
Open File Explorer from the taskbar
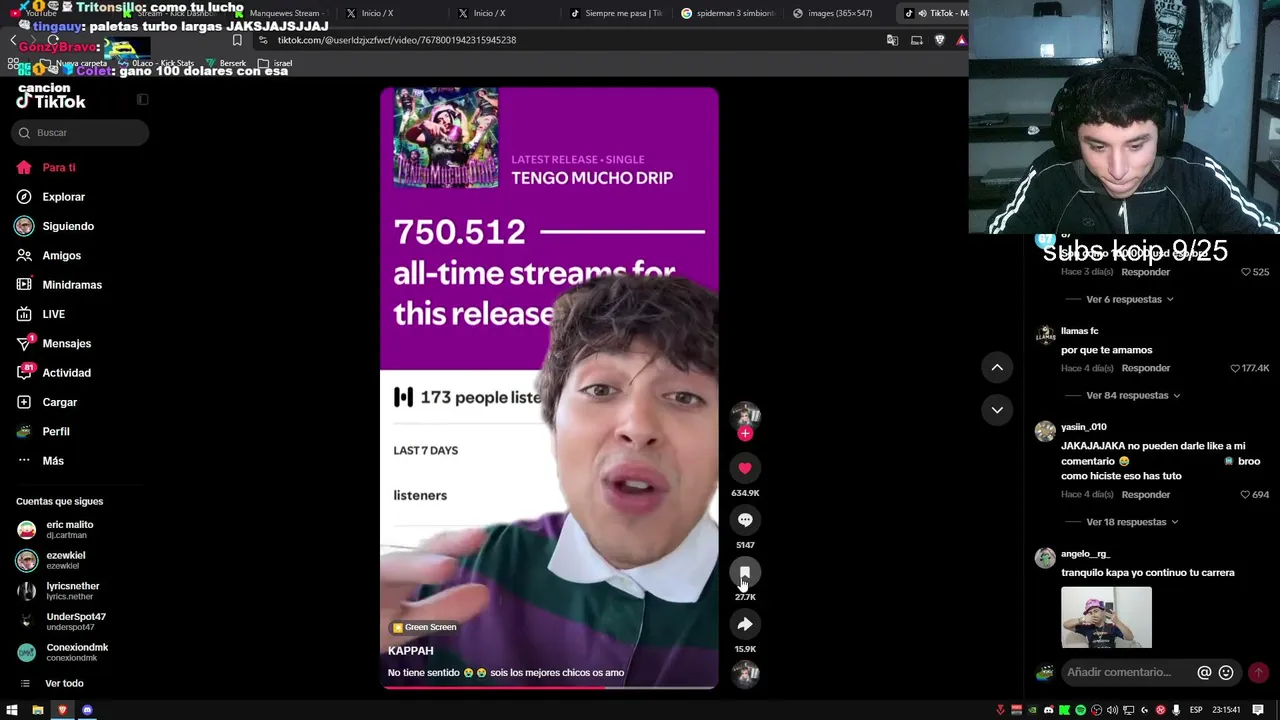pos(37,710)
